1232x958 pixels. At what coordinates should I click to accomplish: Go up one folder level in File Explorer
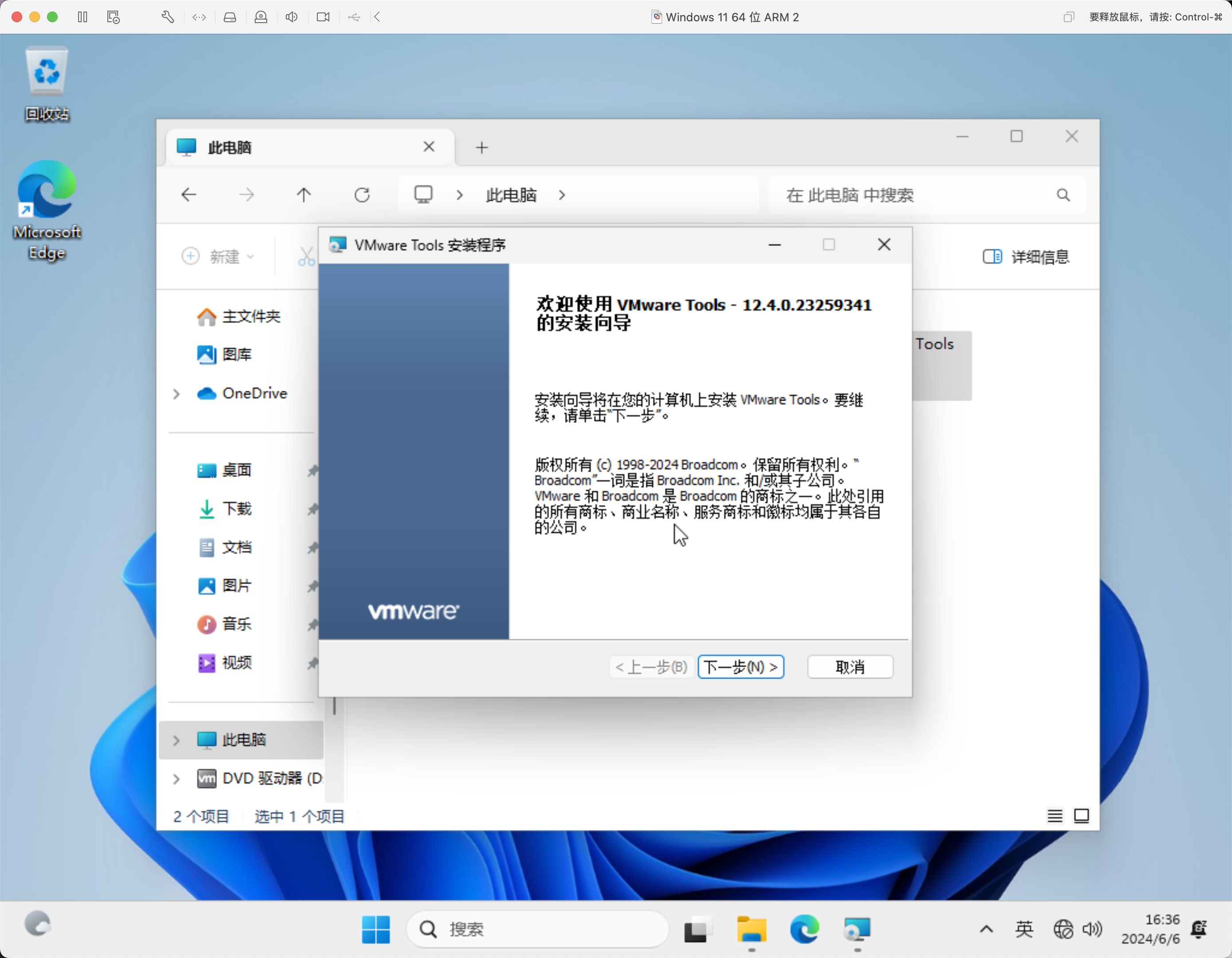point(304,195)
